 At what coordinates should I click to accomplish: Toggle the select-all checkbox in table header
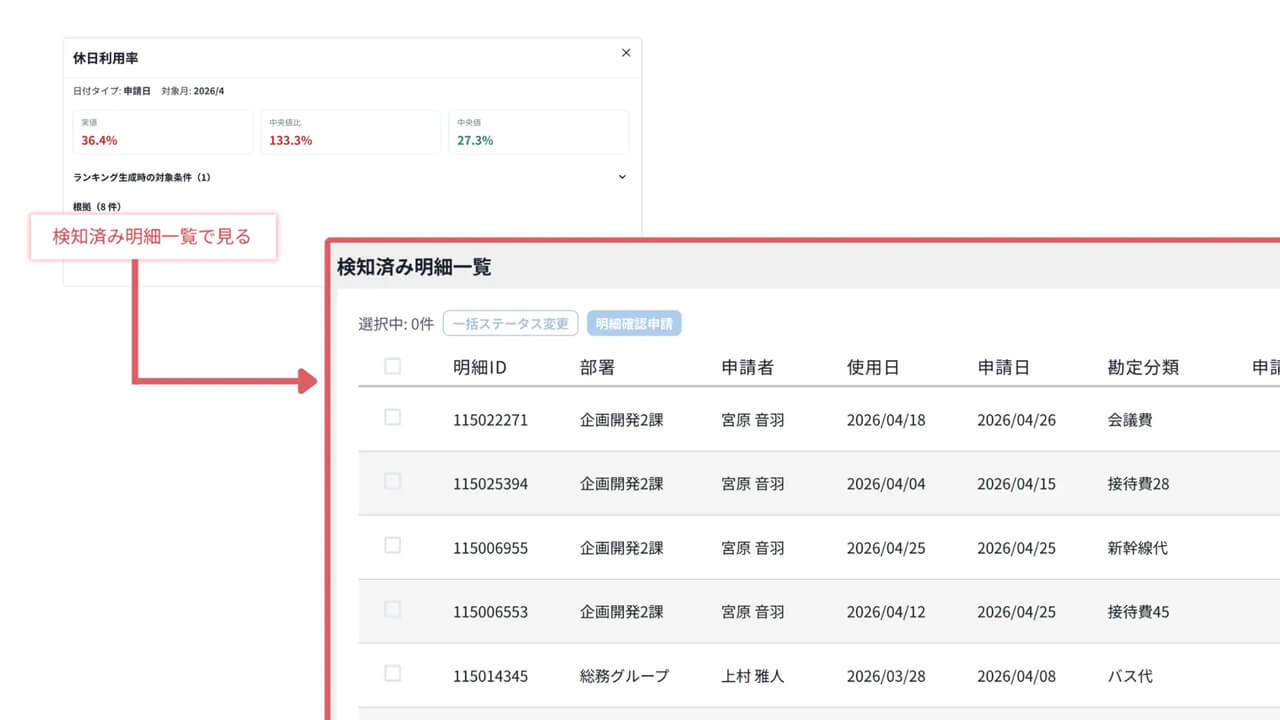click(x=393, y=367)
